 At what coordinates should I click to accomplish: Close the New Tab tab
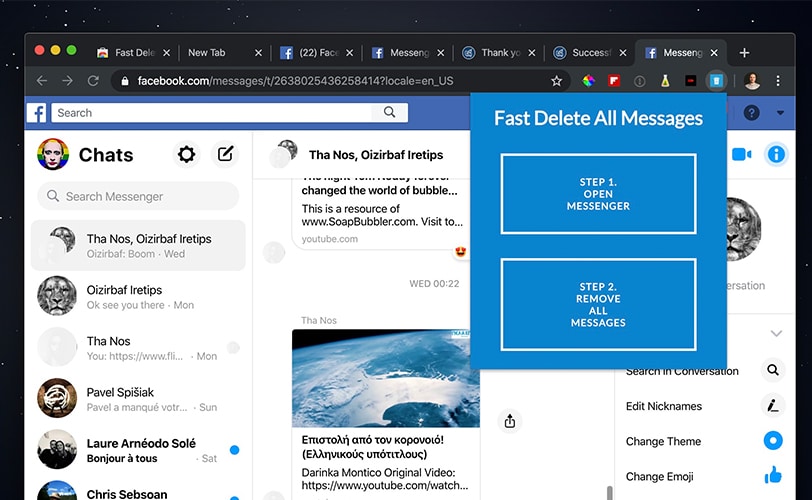point(258,53)
